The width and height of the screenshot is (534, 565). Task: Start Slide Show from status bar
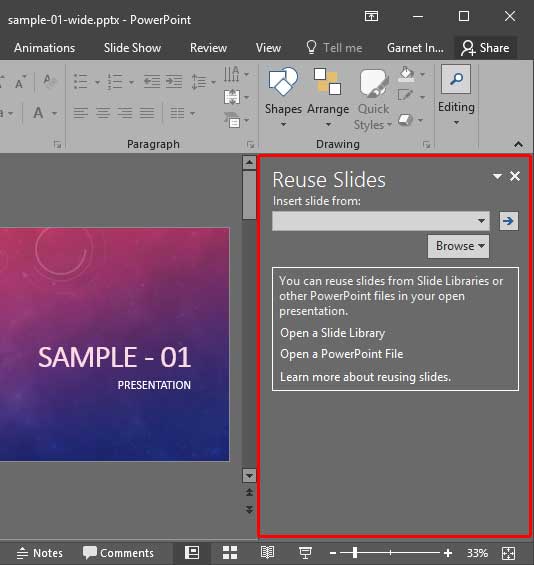[x=305, y=552]
